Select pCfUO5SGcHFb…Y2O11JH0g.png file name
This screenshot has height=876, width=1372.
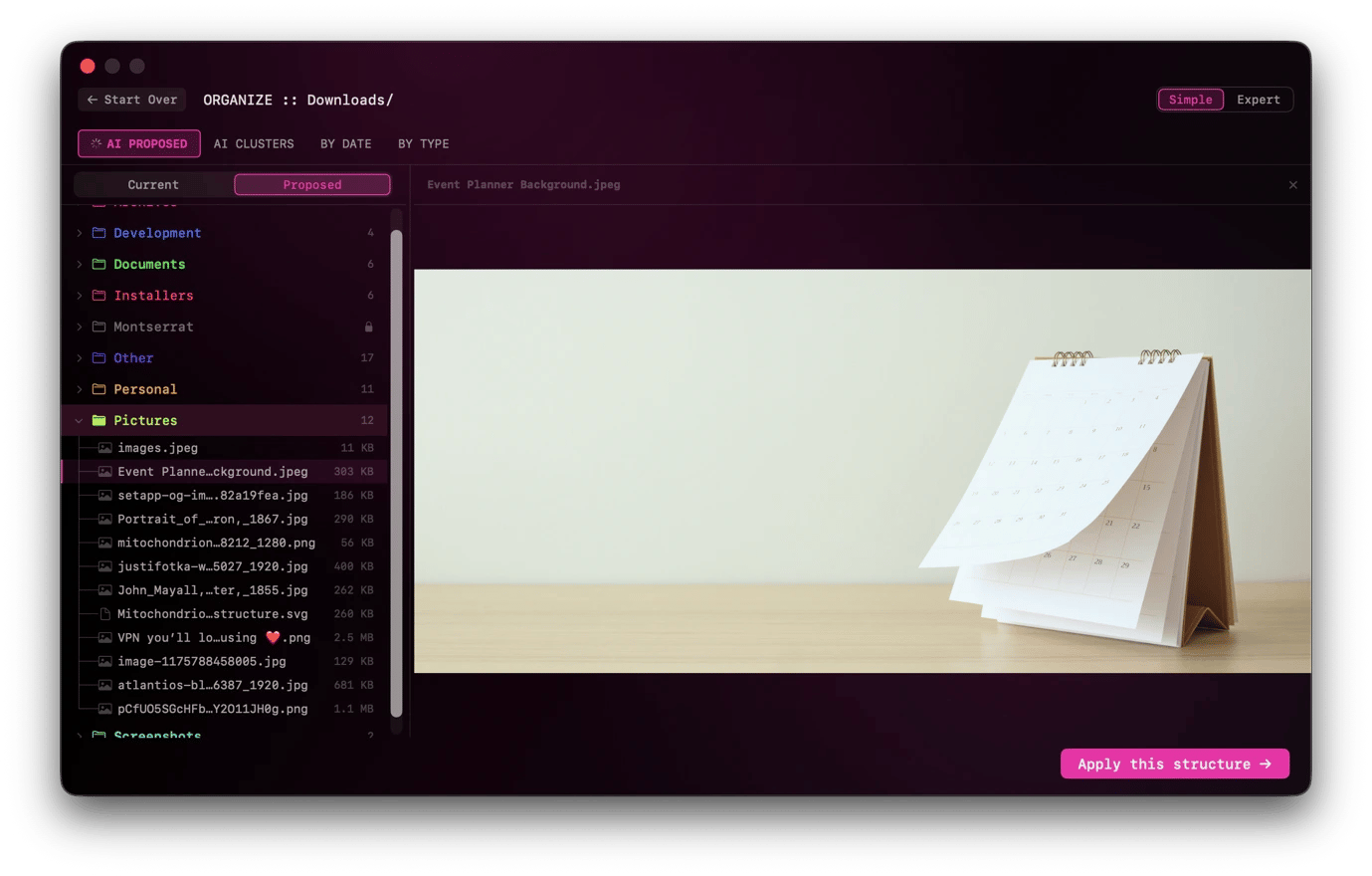(x=213, y=709)
